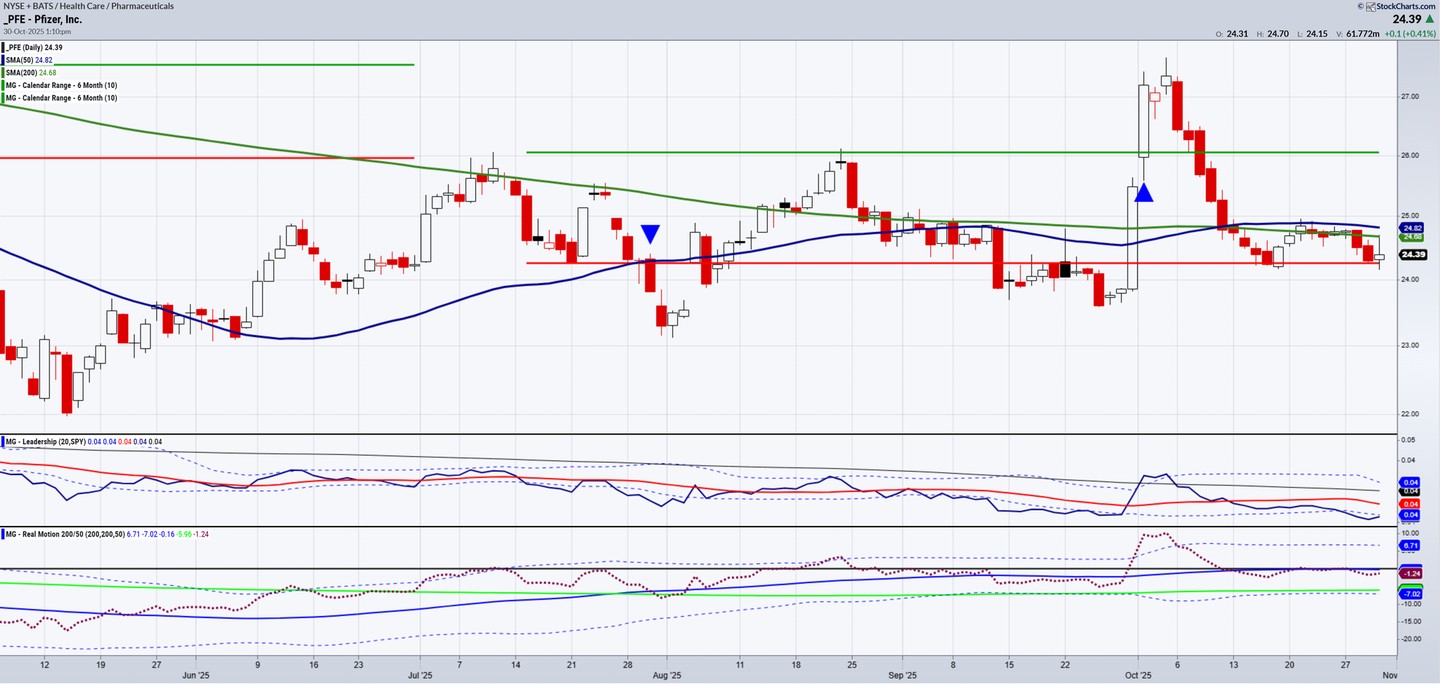Click the Jul '25 date axis label
Screen dimensions: 1440x684
tap(421, 675)
